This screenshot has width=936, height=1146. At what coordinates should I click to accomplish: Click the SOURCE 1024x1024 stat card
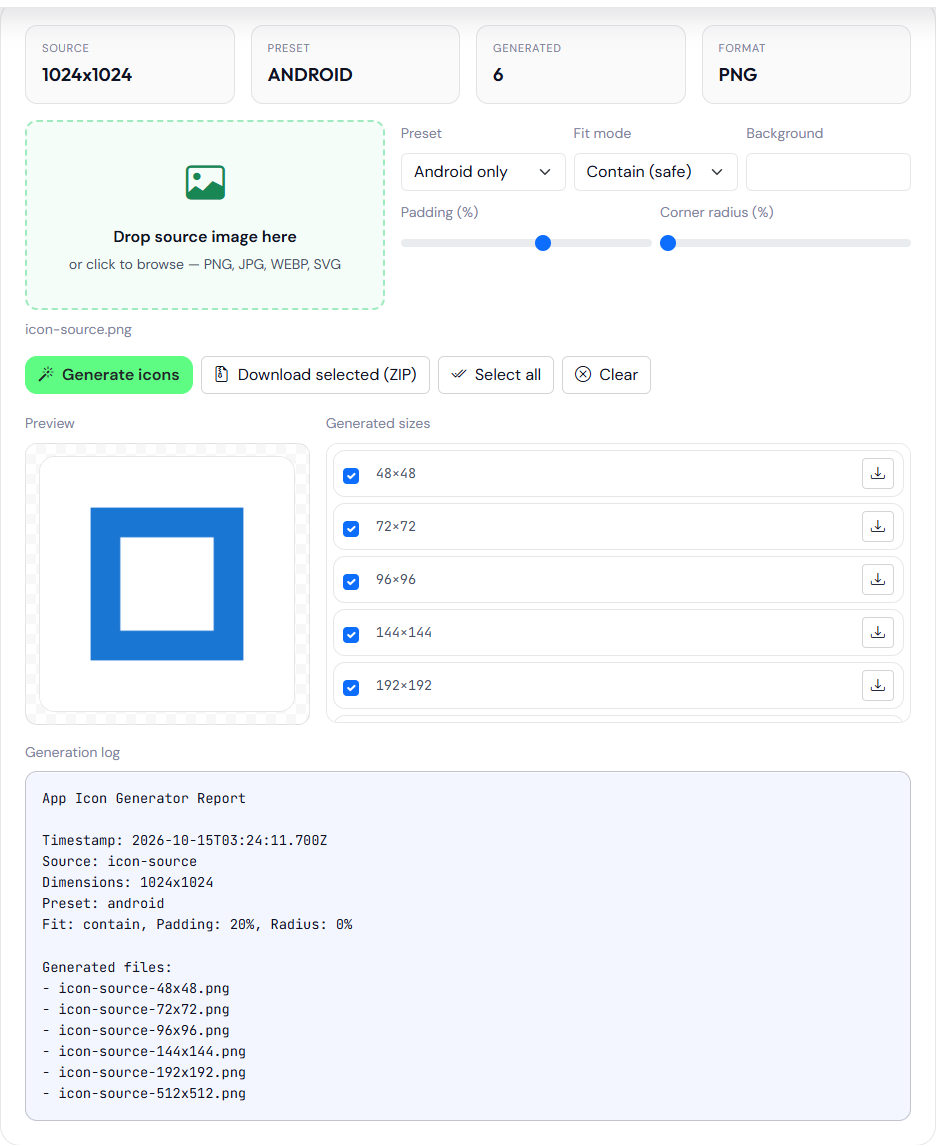[x=130, y=64]
